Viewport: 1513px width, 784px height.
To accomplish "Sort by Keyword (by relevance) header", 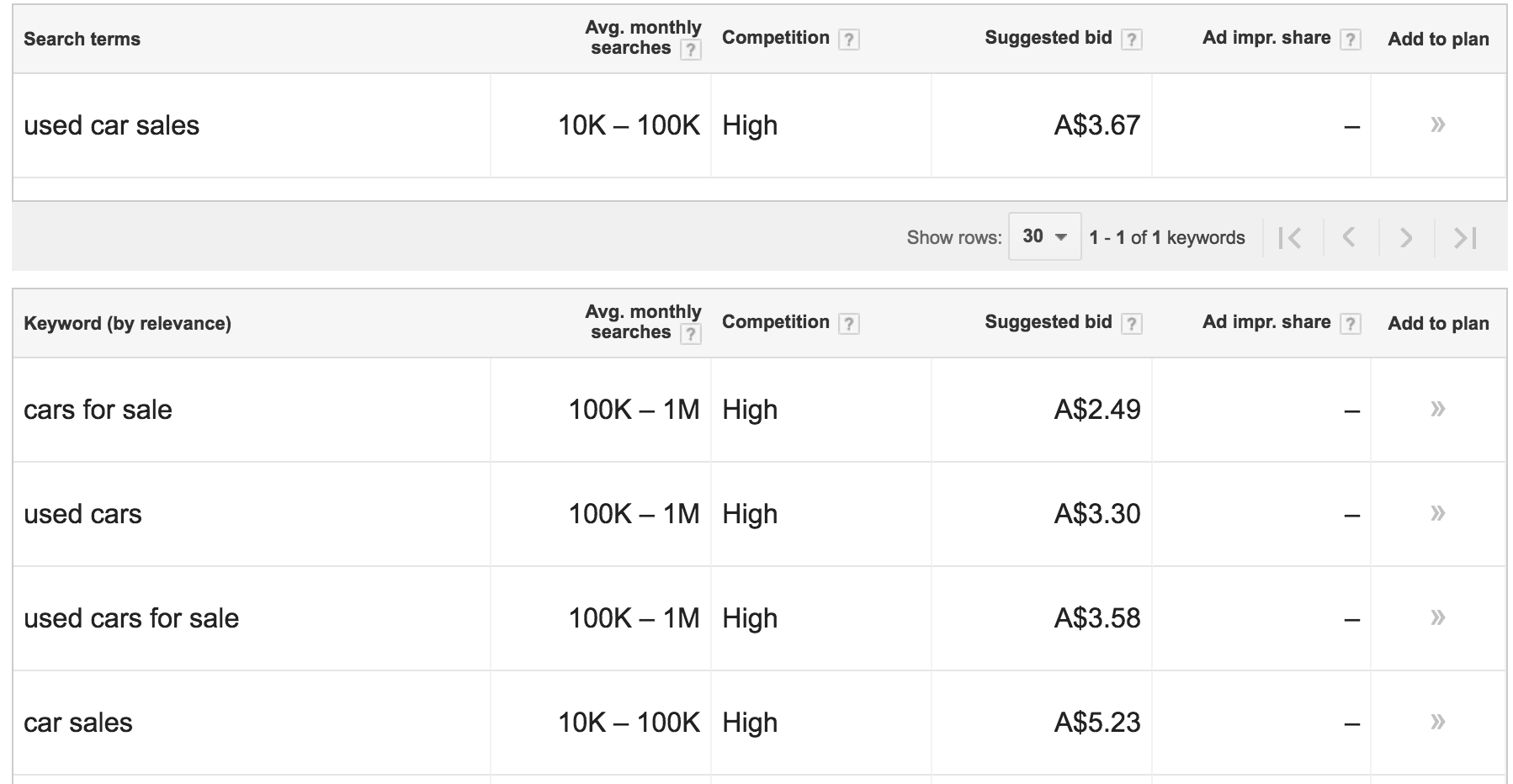I will pyautogui.click(x=127, y=323).
